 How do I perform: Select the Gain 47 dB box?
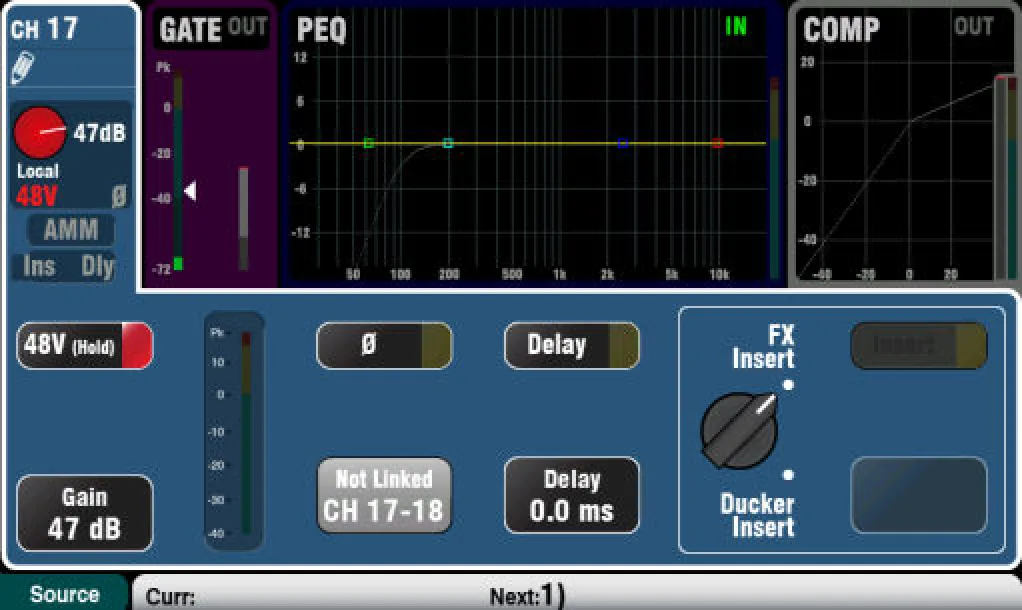coord(85,513)
